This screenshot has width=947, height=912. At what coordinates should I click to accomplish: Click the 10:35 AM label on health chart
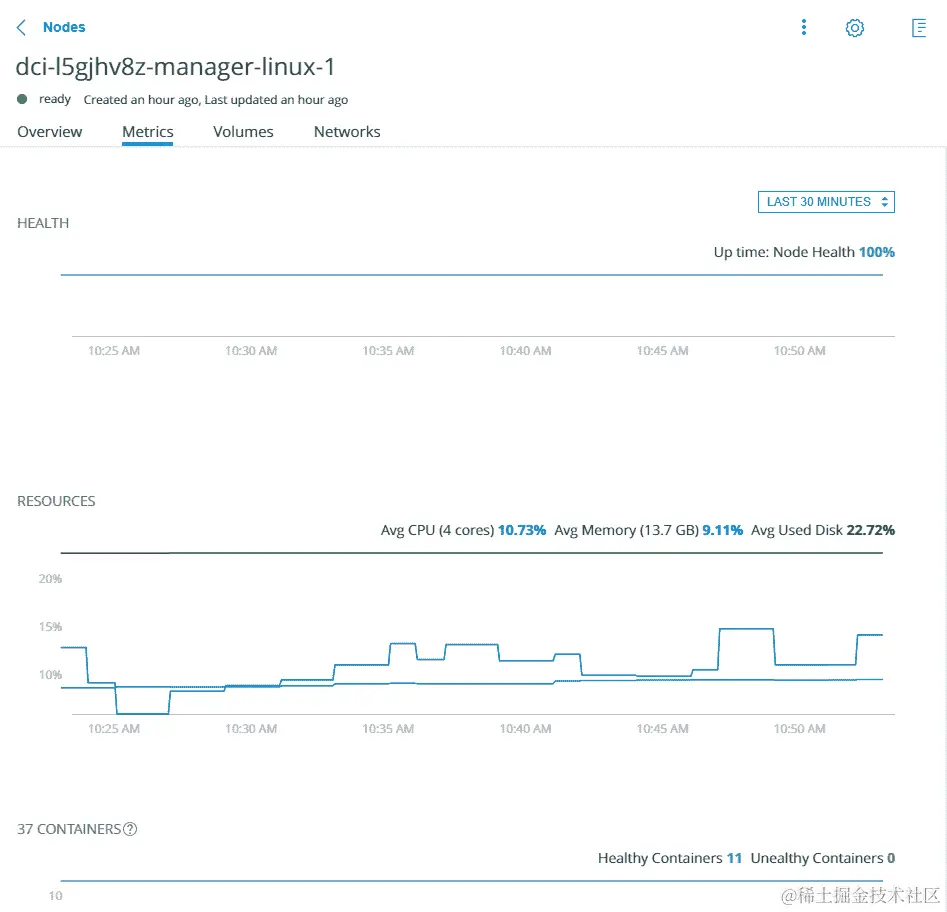pos(388,351)
